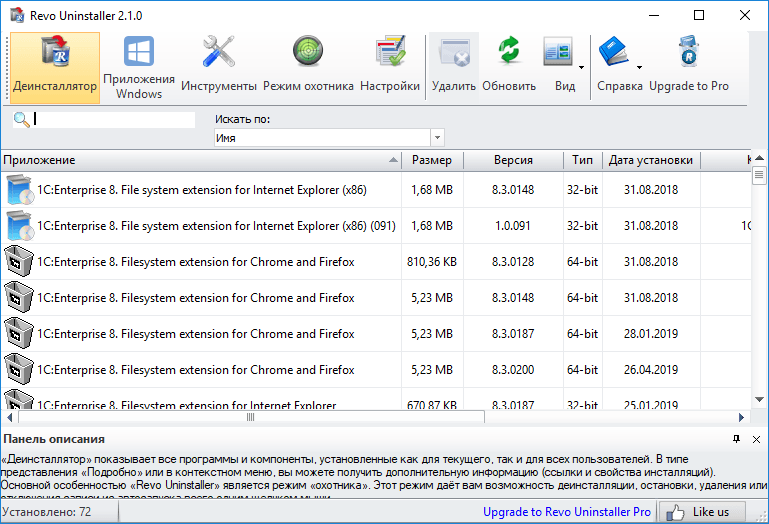Sort by the Дата установки column
Screen dimensions: 769x524
point(651,160)
